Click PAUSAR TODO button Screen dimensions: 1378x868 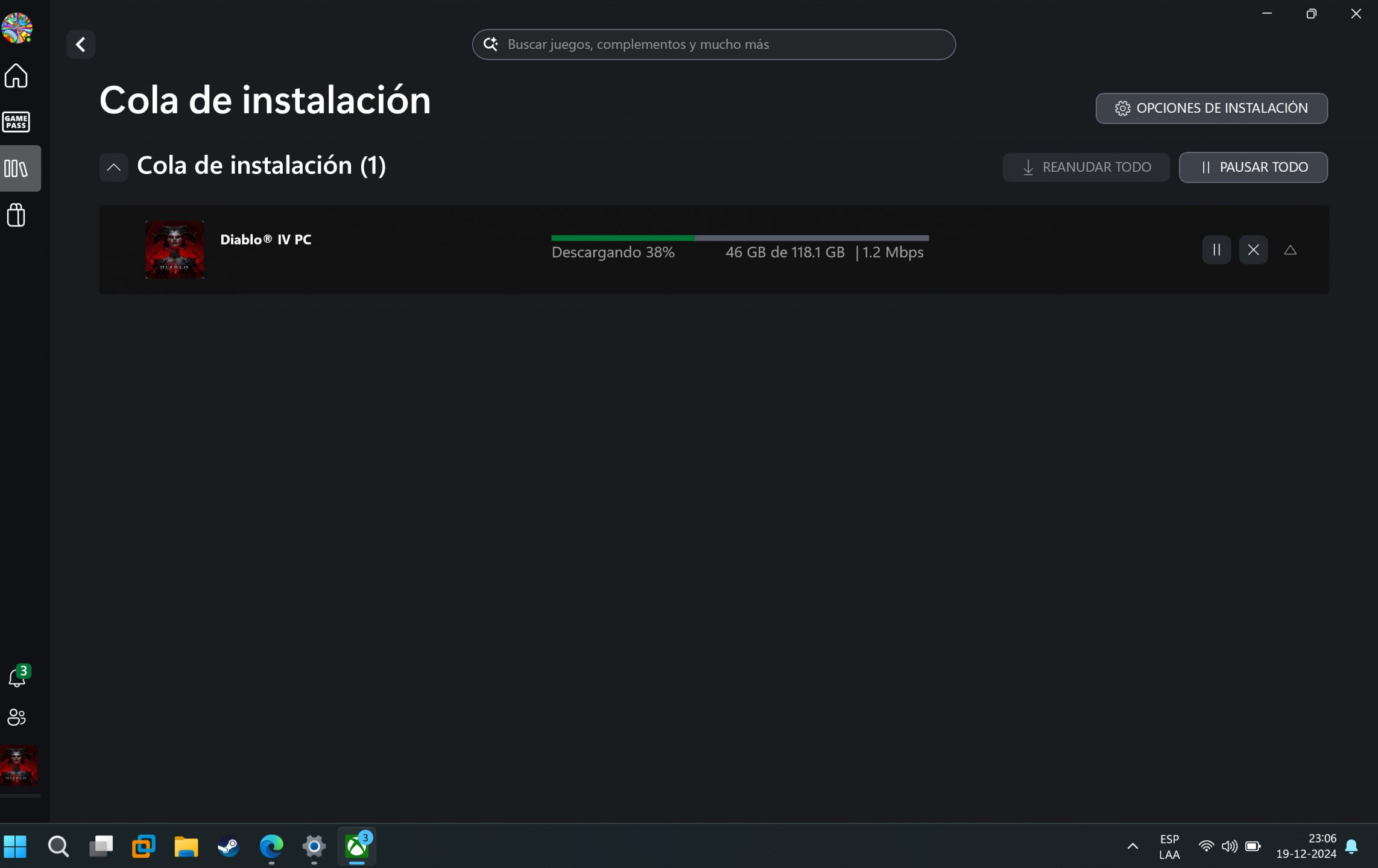pyautogui.click(x=1253, y=168)
